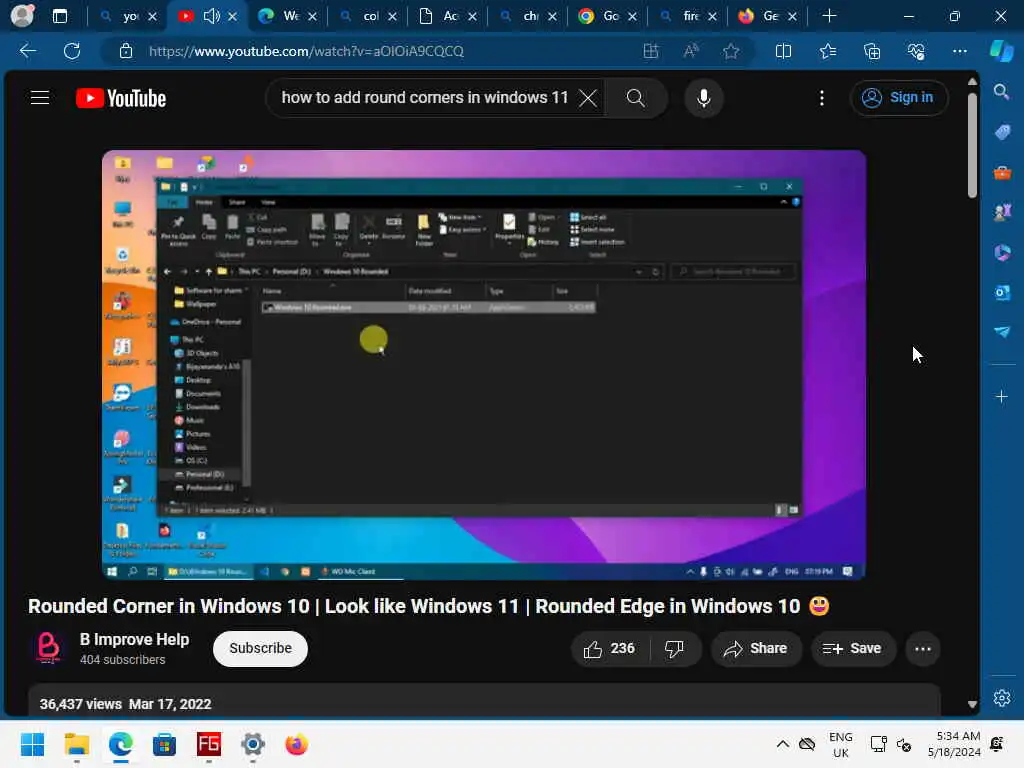Viewport: 1024px width, 768px height.
Task: Open sidebar settings gear
Action: [x=1002, y=698]
